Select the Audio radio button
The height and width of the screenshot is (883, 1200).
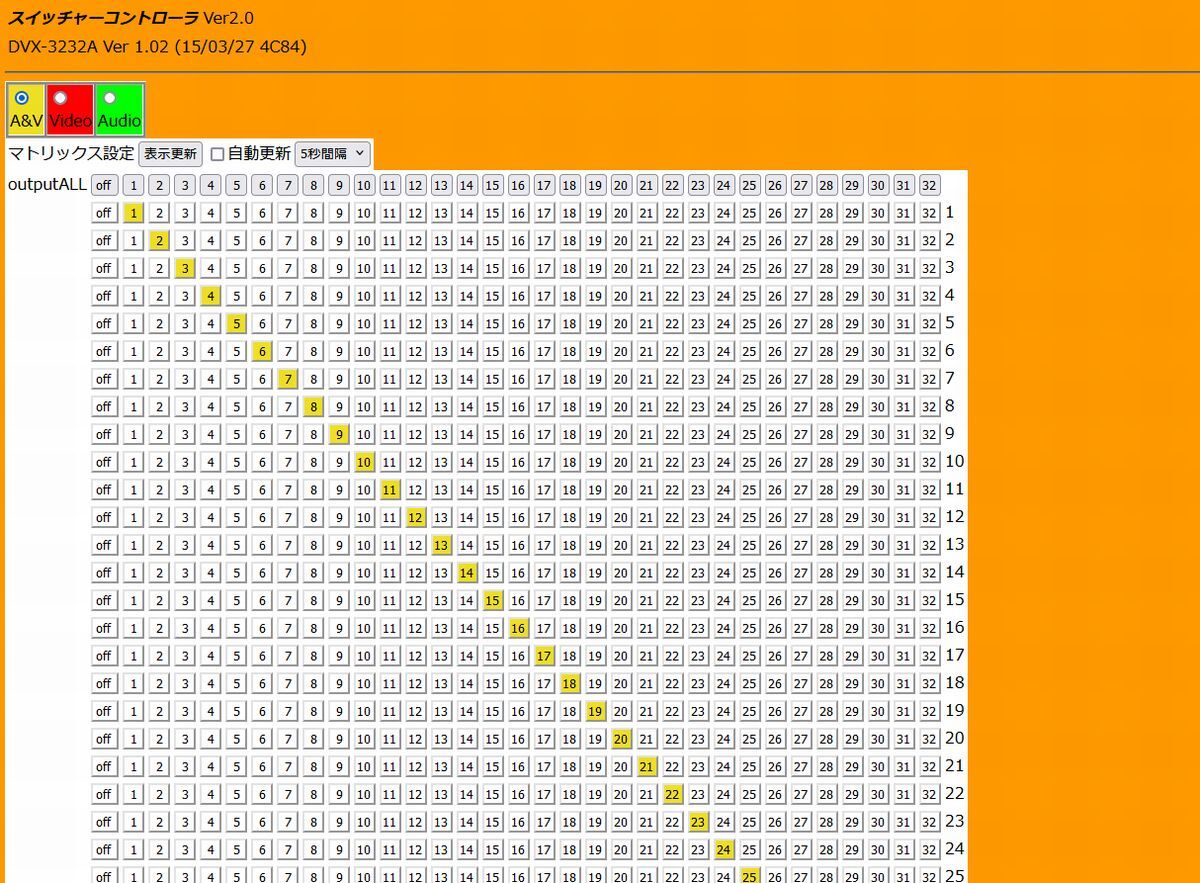(110, 98)
